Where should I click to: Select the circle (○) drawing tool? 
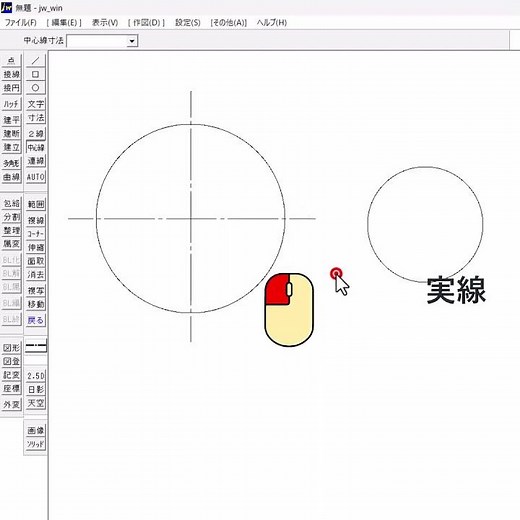(x=36, y=88)
